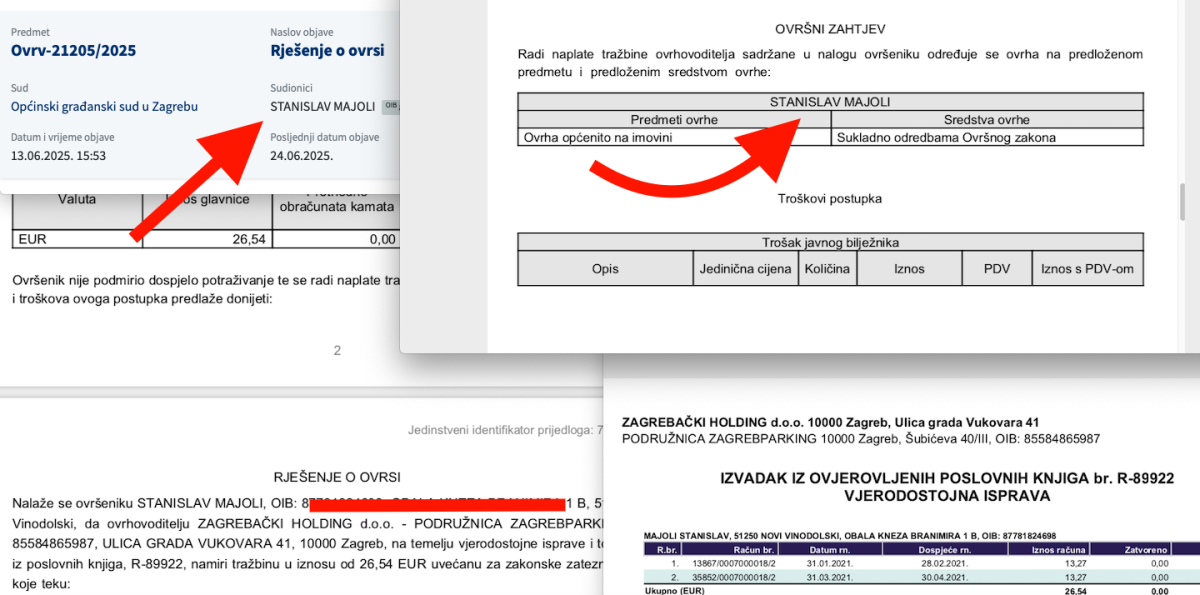
Task: Click the Količina column header
Action: coord(827,269)
